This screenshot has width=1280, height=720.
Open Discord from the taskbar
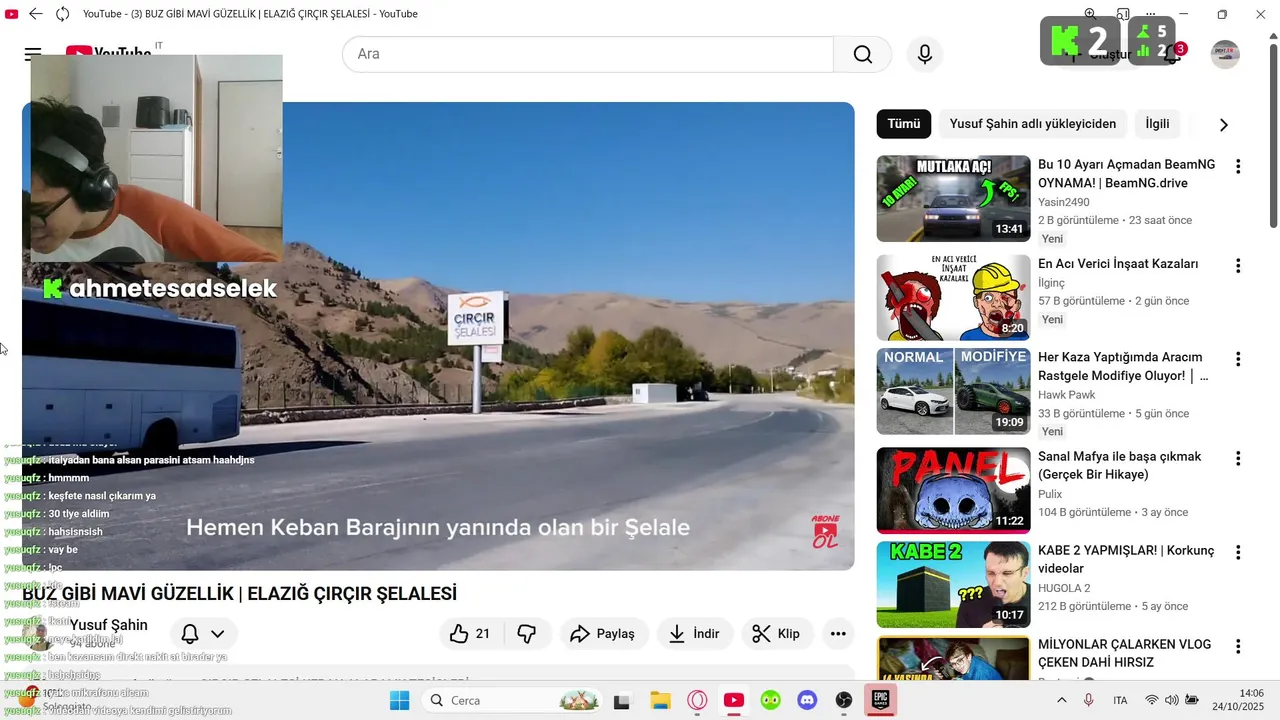[x=807, y=700]
